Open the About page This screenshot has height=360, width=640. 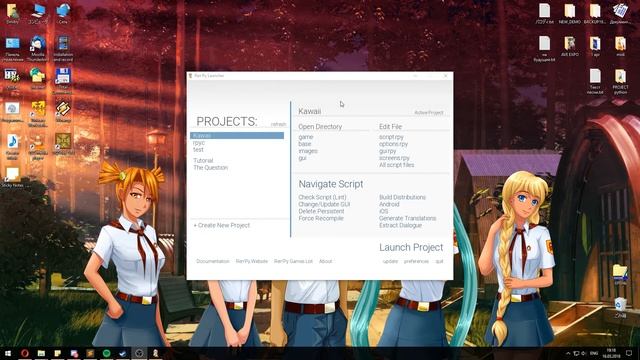click(x=325, y=261)
